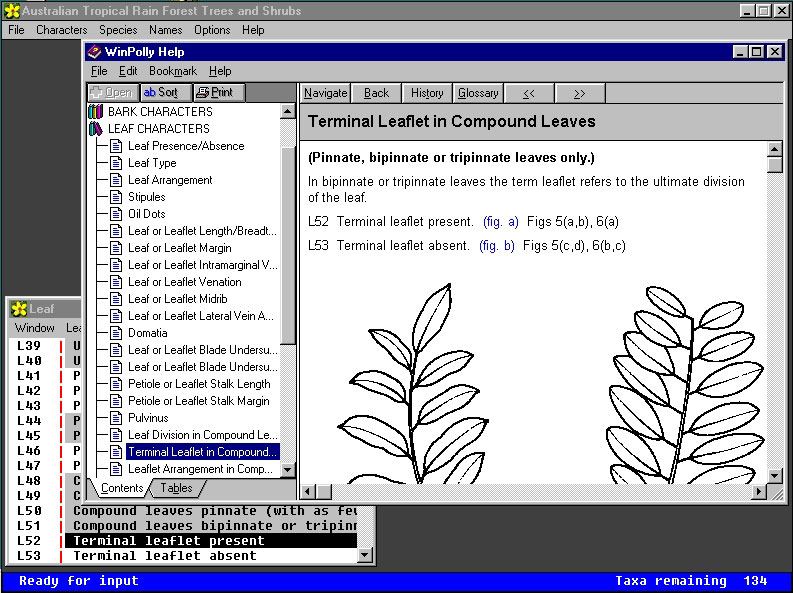This screenshot has width=793, height=593.
Task: Click the next topic >> button
Action: click(580, 93)
